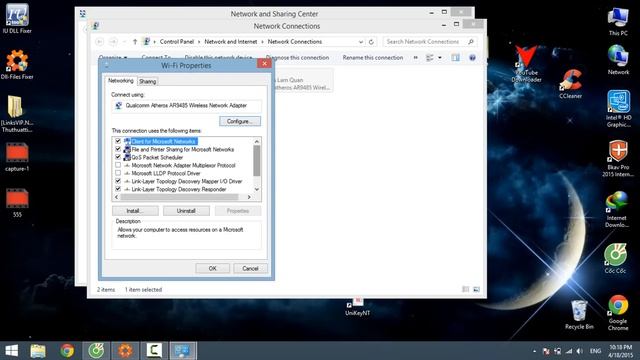Open Windows Start button
The image size is (640, 360).
tap(11, 351)
